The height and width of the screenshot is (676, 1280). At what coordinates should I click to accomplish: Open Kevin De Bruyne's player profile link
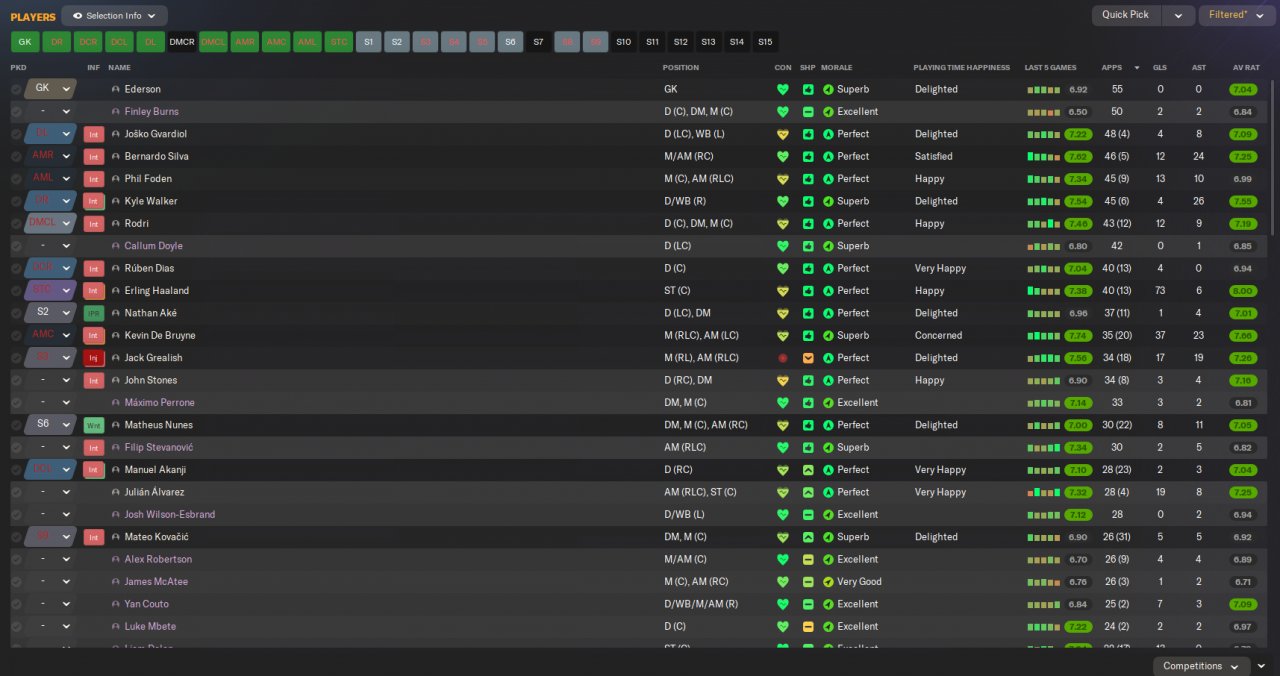coord(160,336)
